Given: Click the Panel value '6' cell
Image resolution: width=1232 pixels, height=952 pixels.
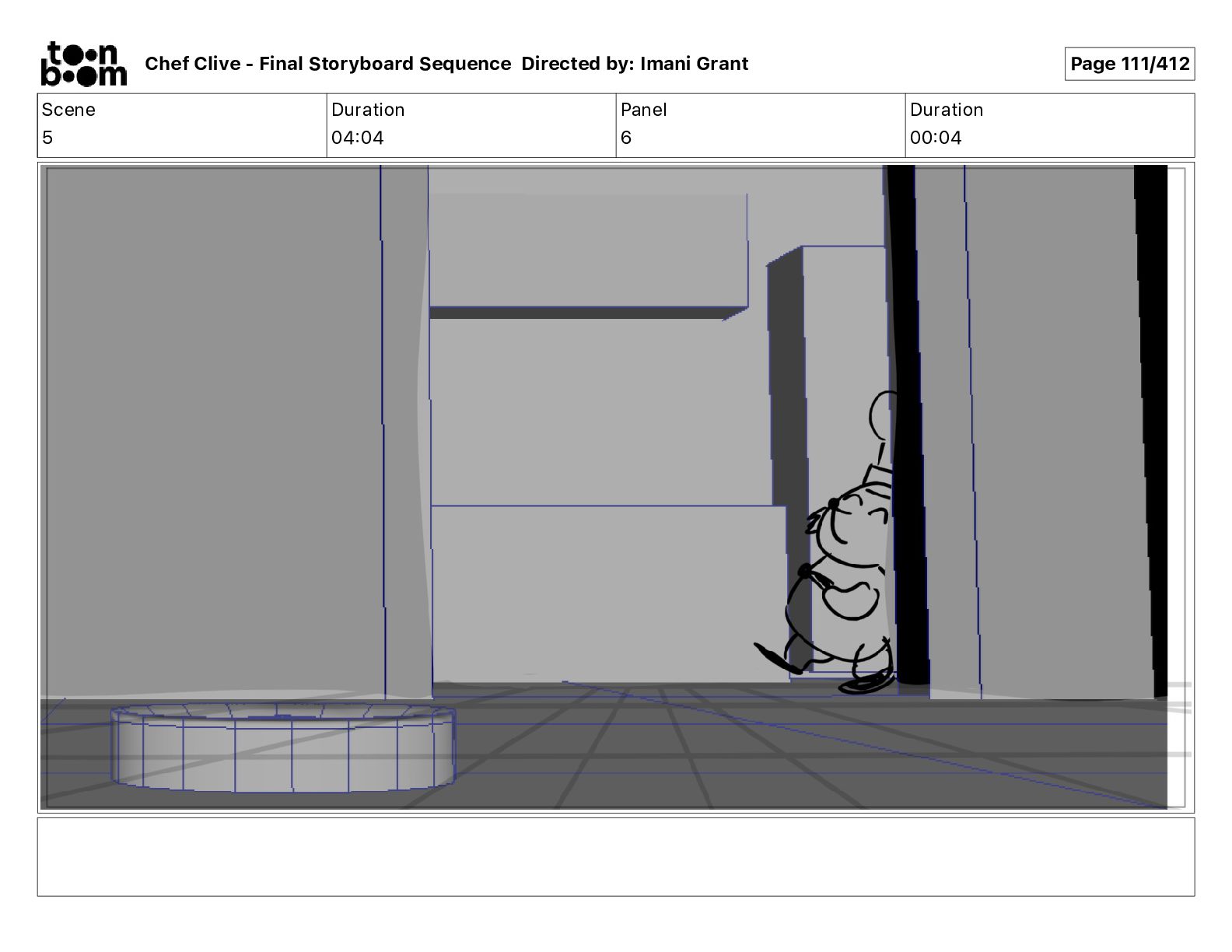Looking at the screenshot, I should coord(761,126).
